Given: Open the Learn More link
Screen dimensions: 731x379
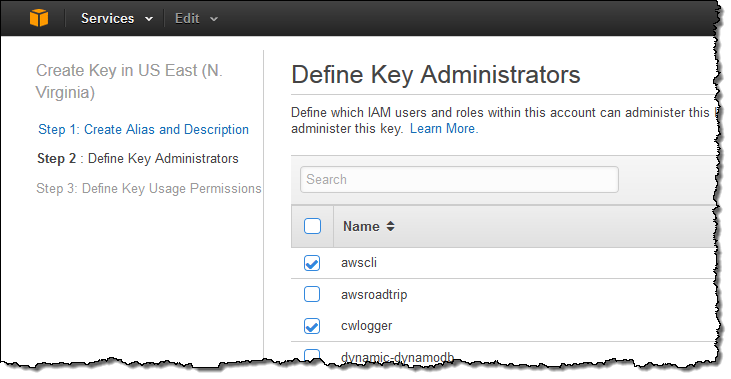Looking at the screenshot, I should coord(444,129).
